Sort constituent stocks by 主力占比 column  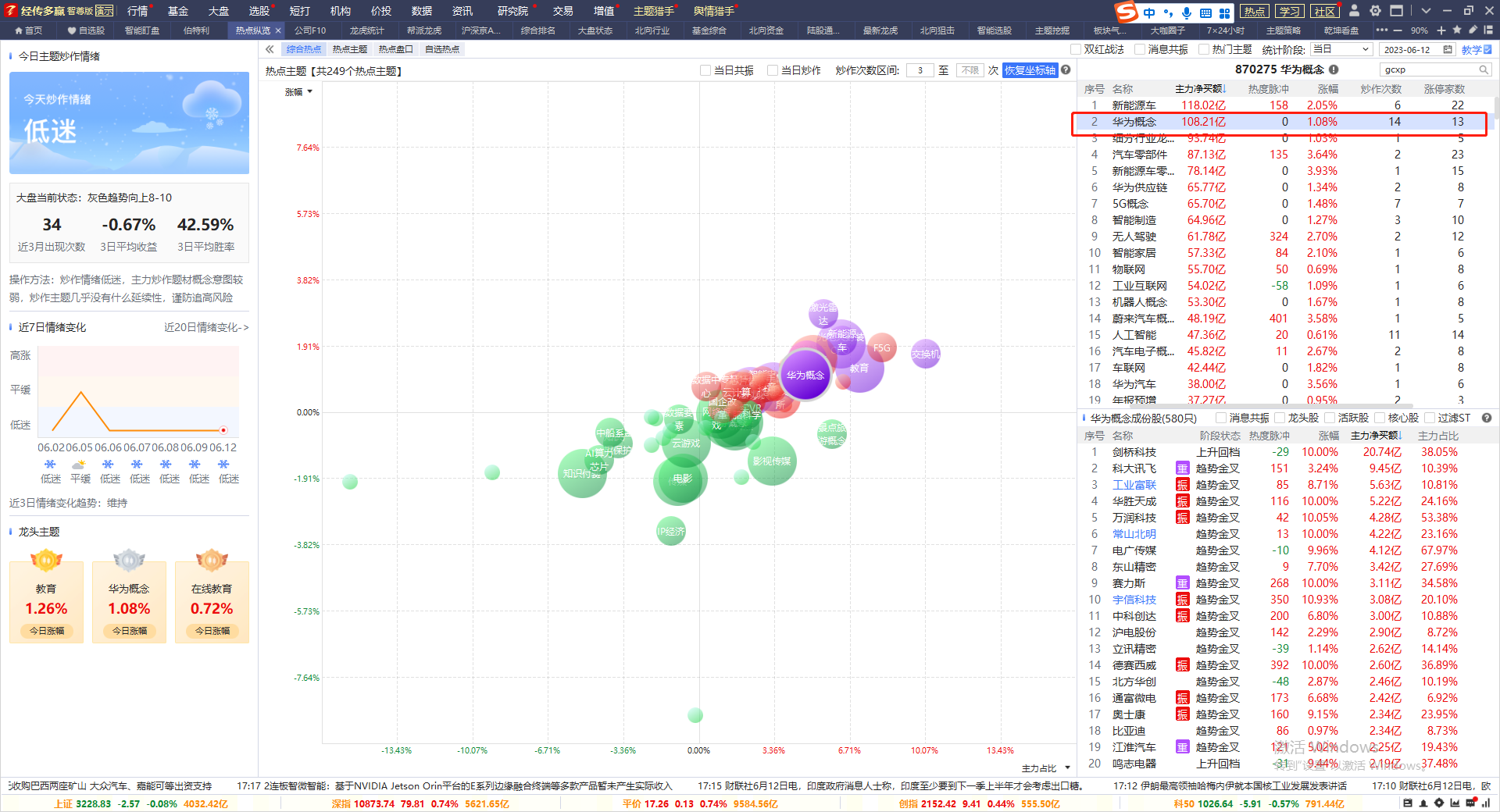(1438, 436)
